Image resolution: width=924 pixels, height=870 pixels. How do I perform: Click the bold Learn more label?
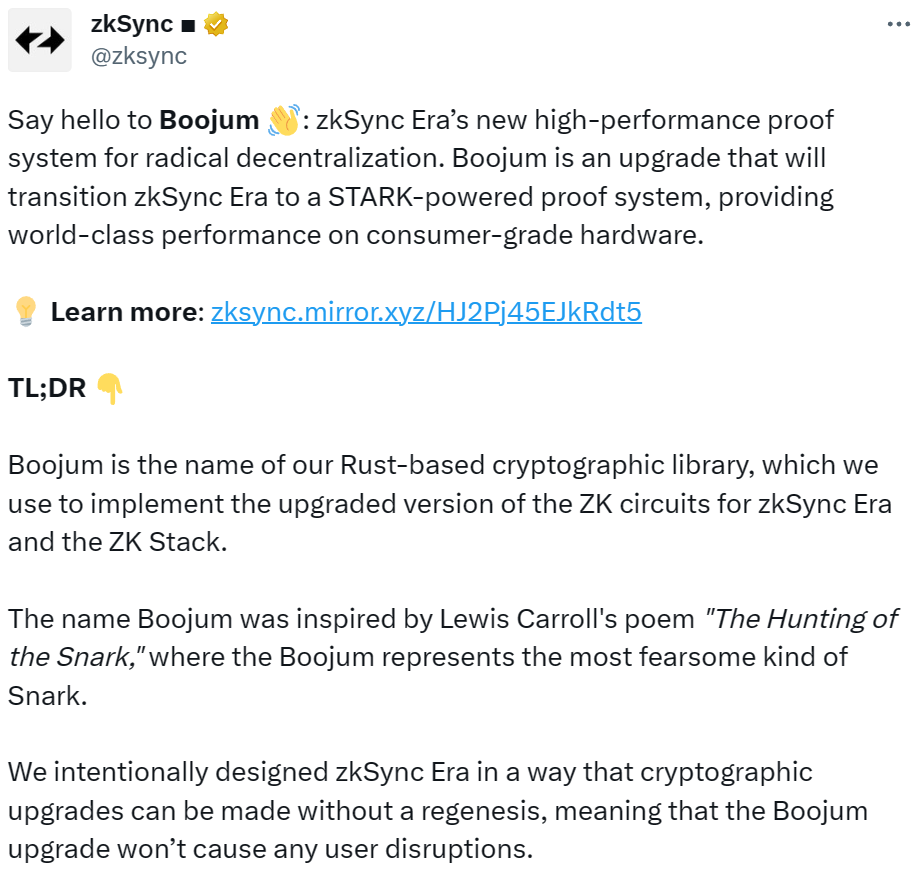[x=127, y=312]
